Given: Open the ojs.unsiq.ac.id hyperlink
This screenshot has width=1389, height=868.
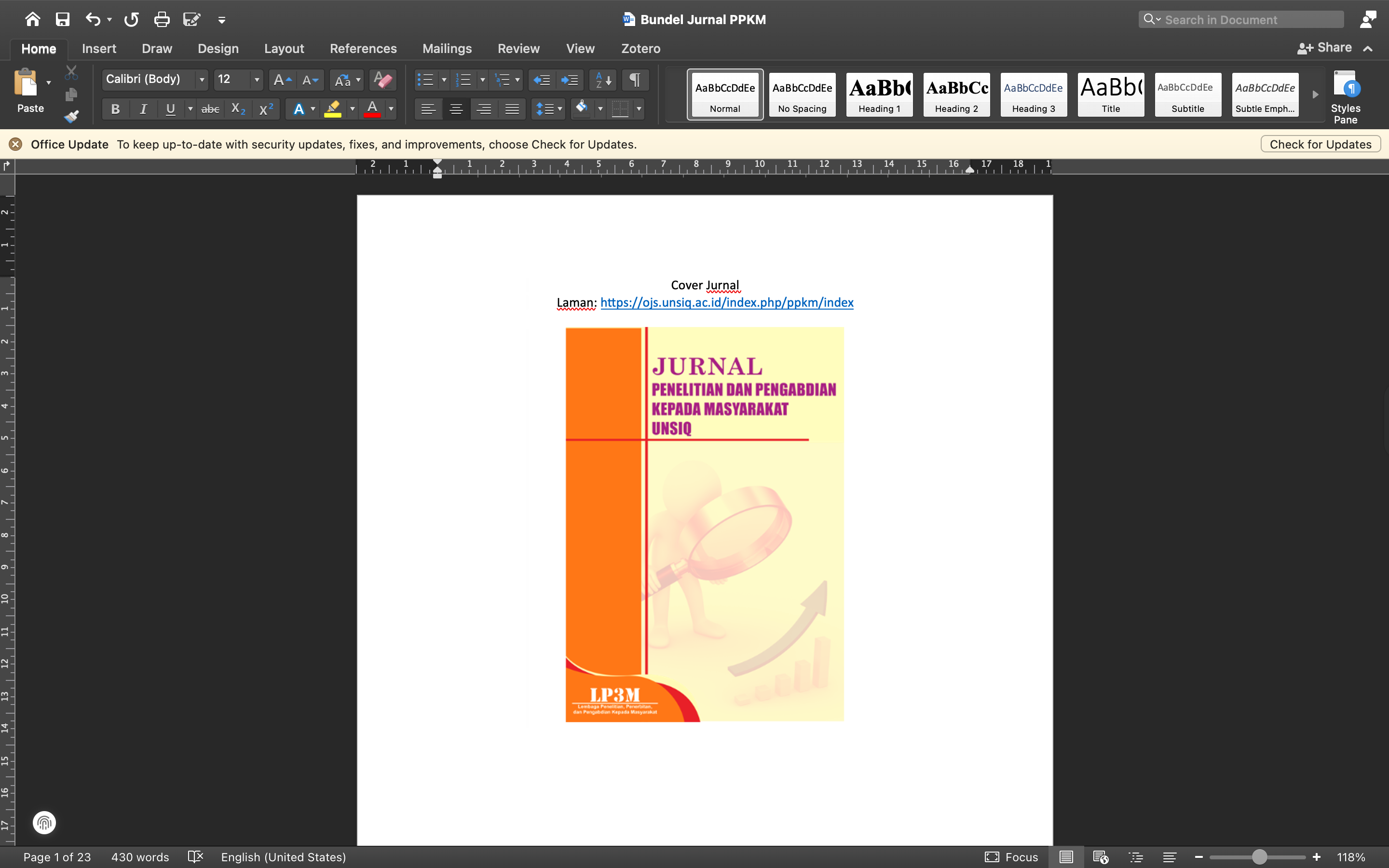Looking at the screenshot, I should (727, 302).
